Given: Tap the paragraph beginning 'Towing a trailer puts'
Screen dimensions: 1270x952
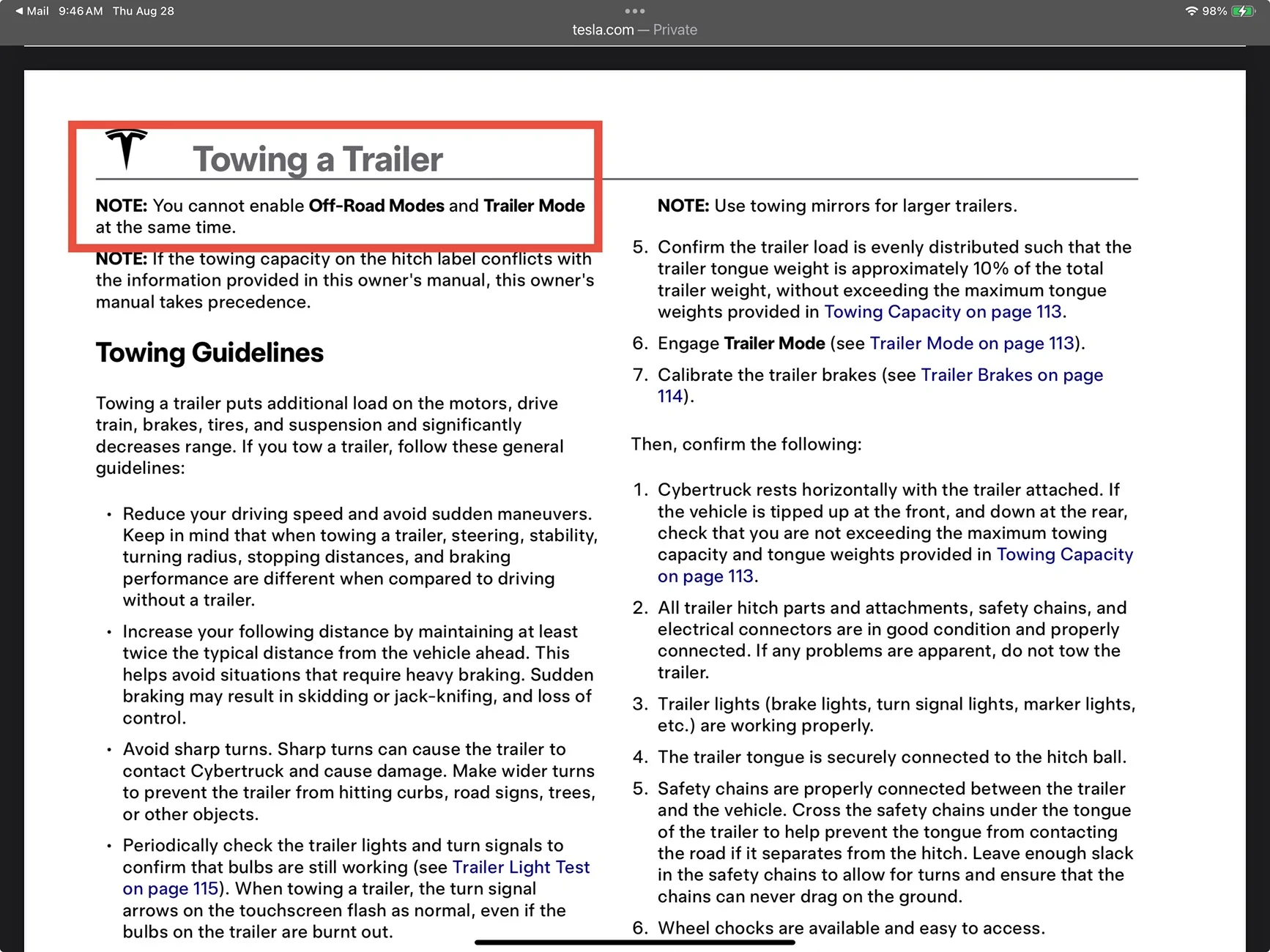Looking at the screenshot, I should [330, 436].
